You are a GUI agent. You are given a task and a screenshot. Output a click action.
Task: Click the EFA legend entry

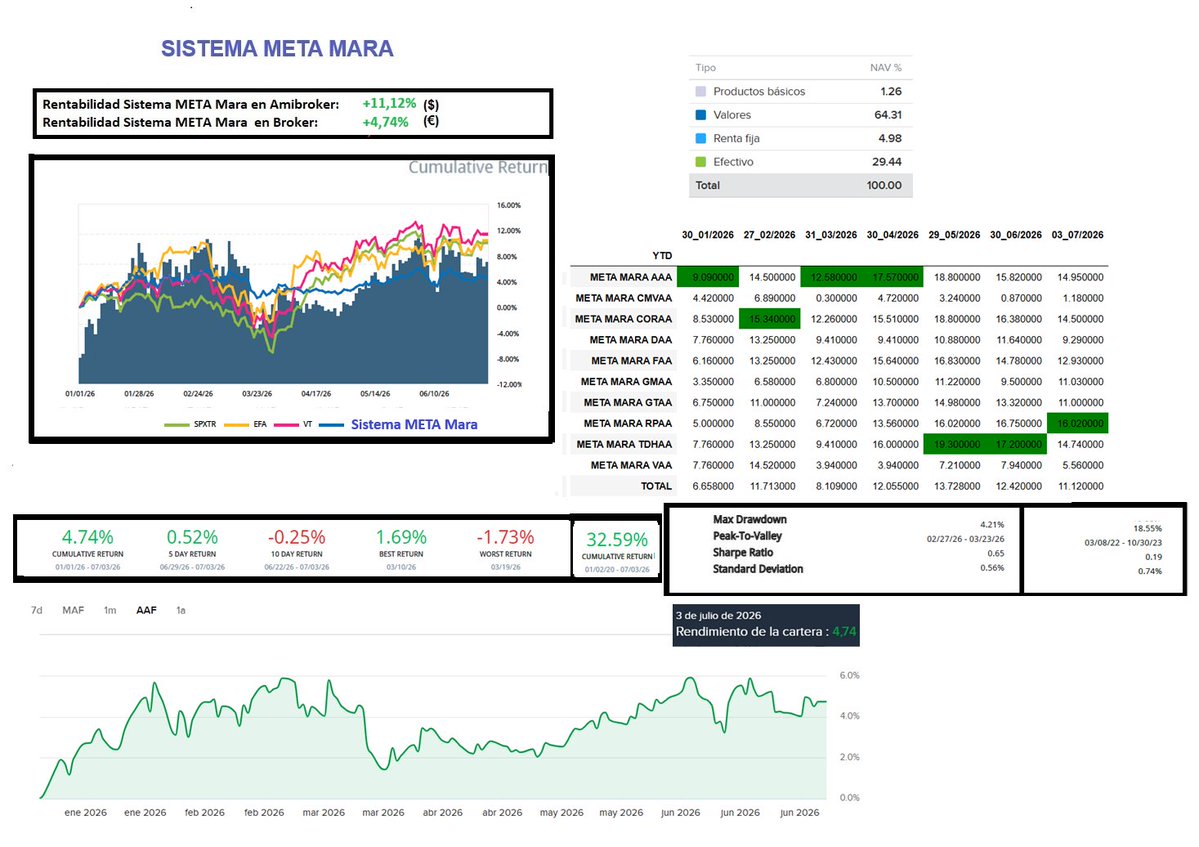pos(245,424)
